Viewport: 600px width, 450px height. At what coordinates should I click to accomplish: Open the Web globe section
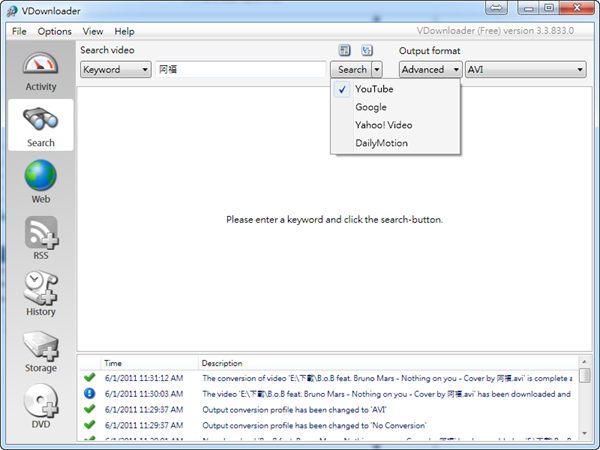click(41, 181)
